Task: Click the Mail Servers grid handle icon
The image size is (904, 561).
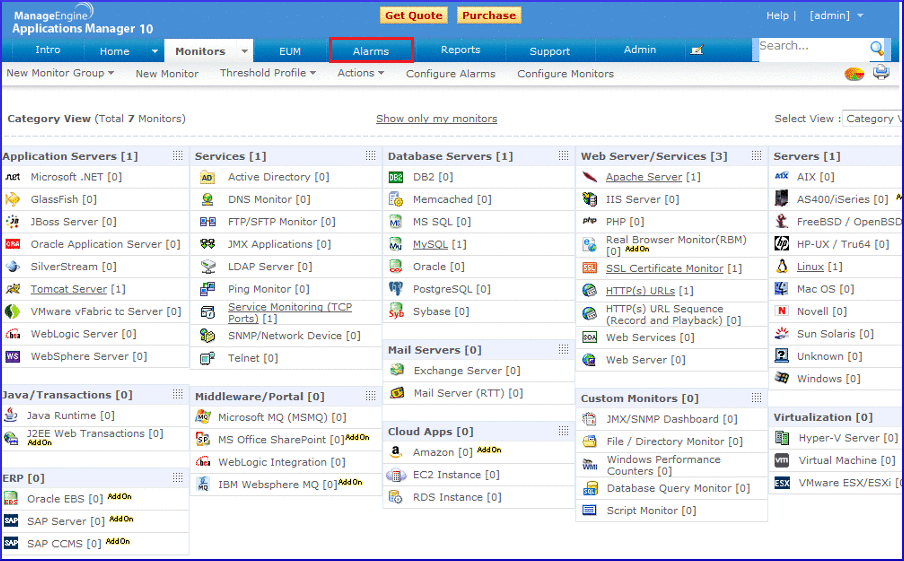Action: pyautogui.click(x=563, y=349)
